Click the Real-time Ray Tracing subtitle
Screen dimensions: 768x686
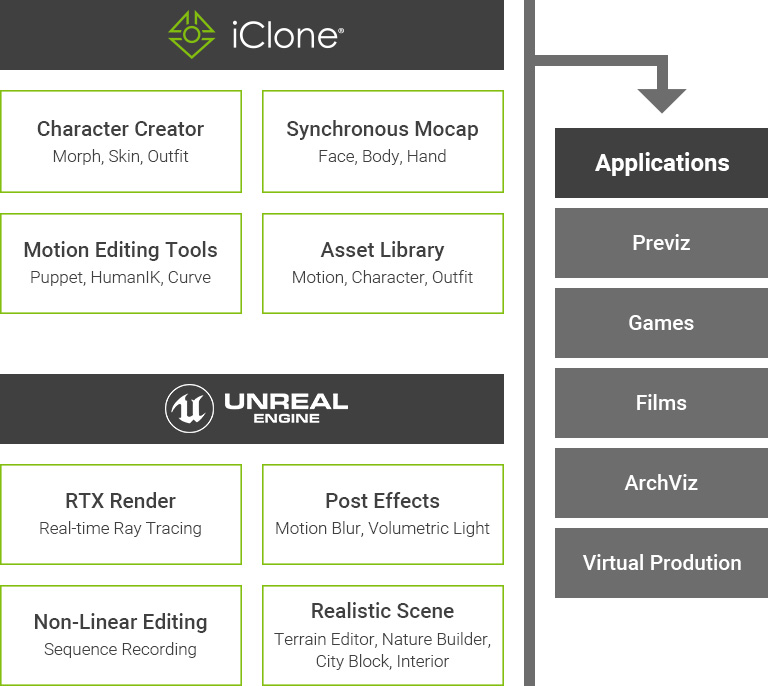pyautogui.click(x=121, y=528)
